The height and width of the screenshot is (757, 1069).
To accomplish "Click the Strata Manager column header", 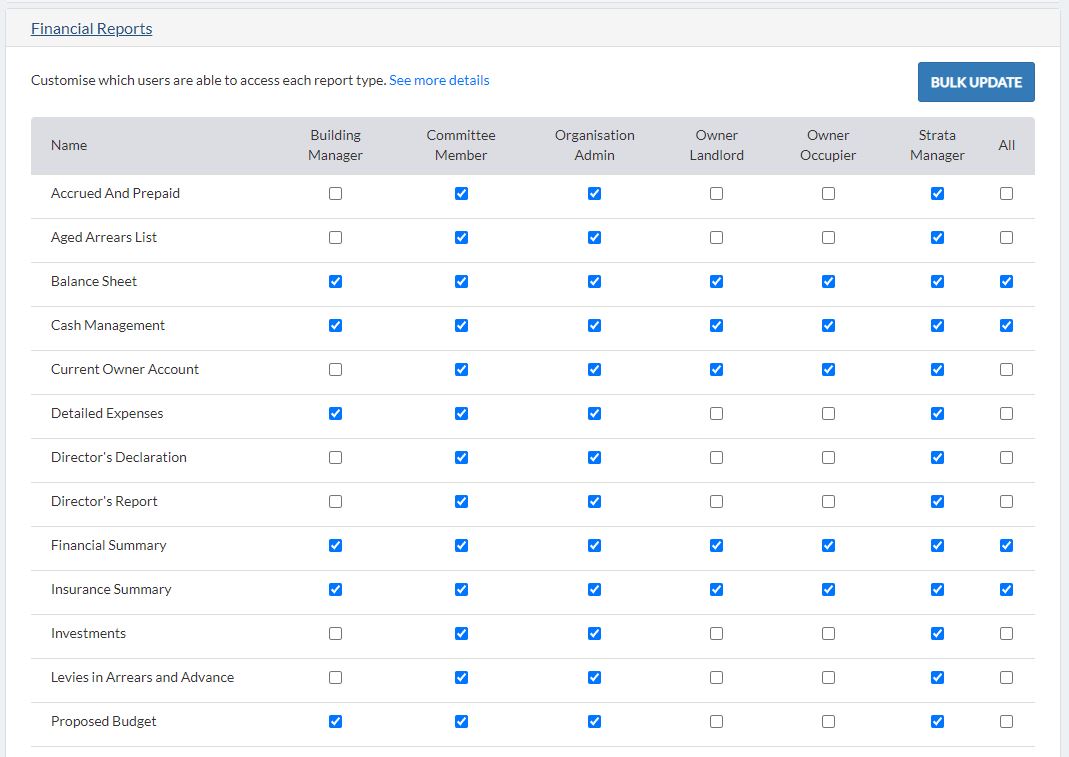I will tap(937, 145).
